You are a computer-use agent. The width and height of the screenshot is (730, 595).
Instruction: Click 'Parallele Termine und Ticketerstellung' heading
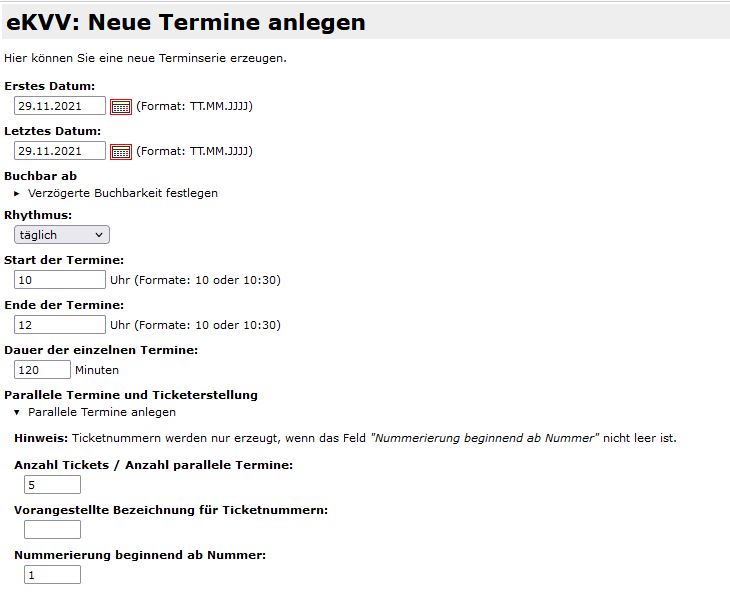tap(131, 395)
